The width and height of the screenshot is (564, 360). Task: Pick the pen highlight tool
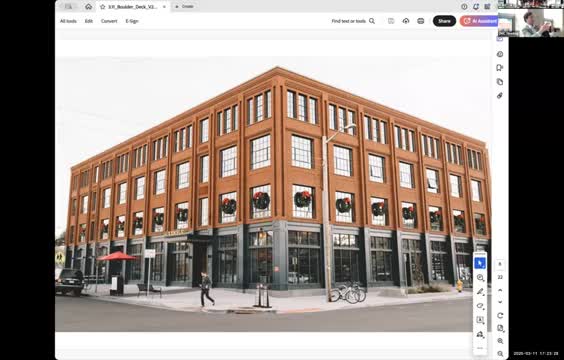pos(480,292)
